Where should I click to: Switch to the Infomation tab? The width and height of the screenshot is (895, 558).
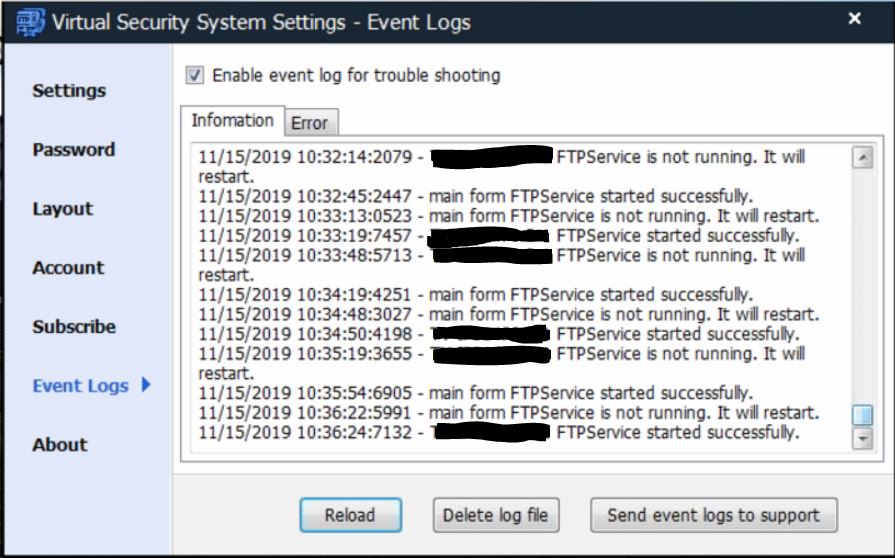[232, 121]
